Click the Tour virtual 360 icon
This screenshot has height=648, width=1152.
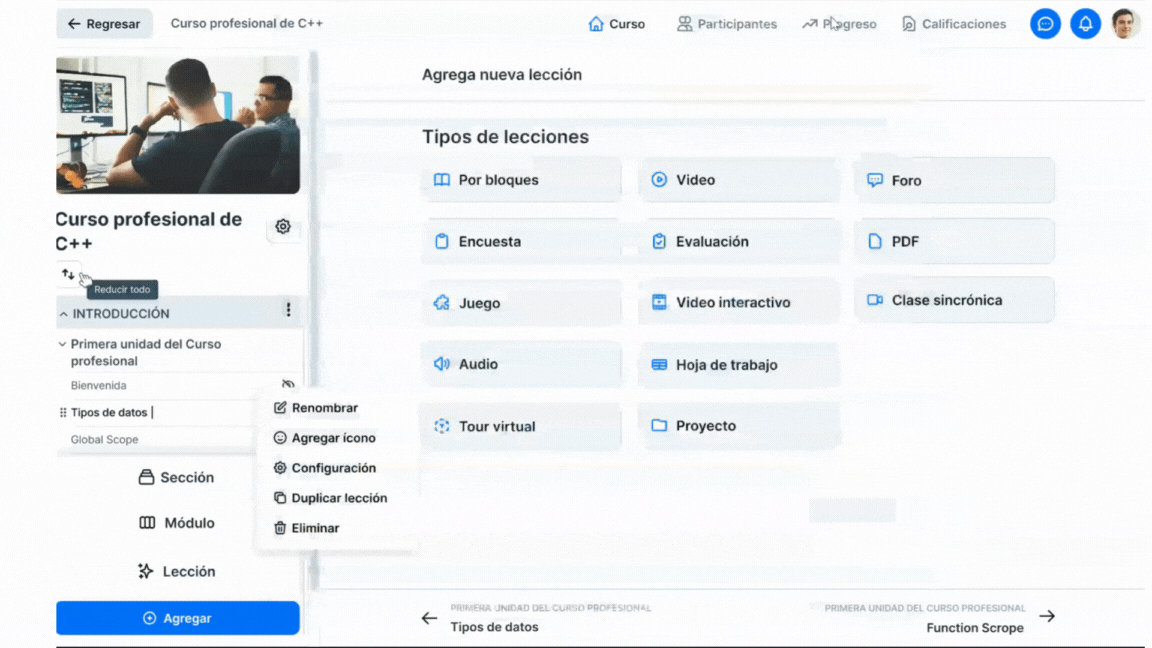coord(442,426)
